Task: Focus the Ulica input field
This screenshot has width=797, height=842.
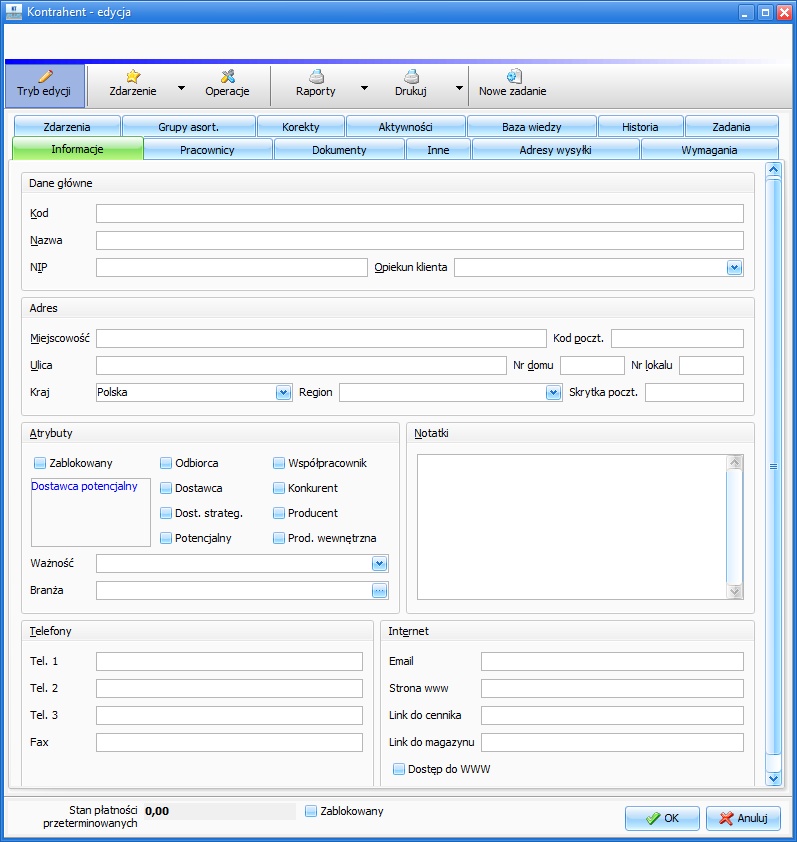Action: 301,365
